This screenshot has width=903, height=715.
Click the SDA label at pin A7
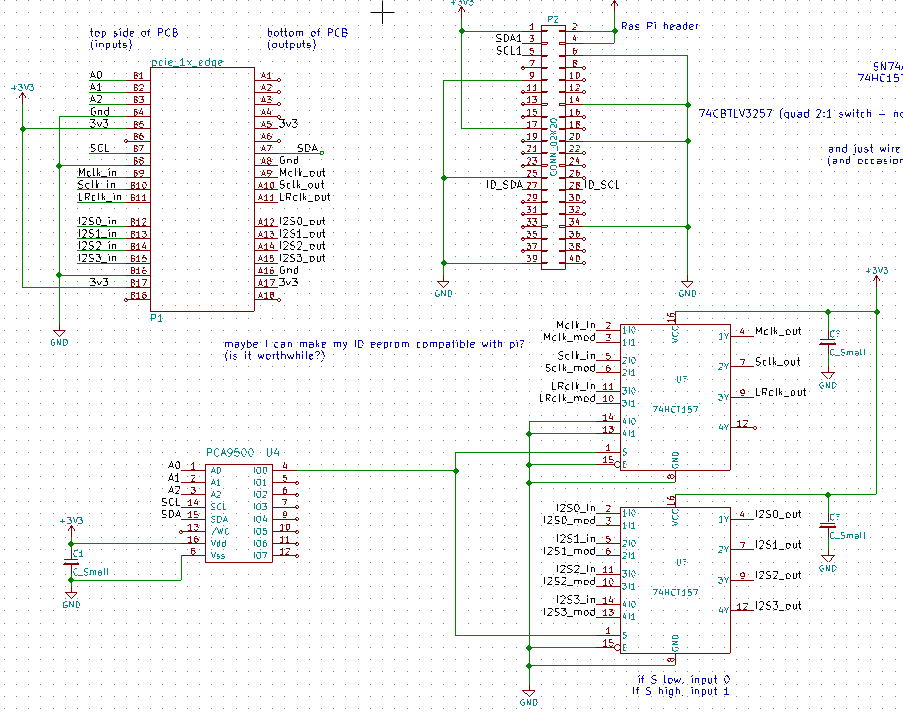[308, 148]
